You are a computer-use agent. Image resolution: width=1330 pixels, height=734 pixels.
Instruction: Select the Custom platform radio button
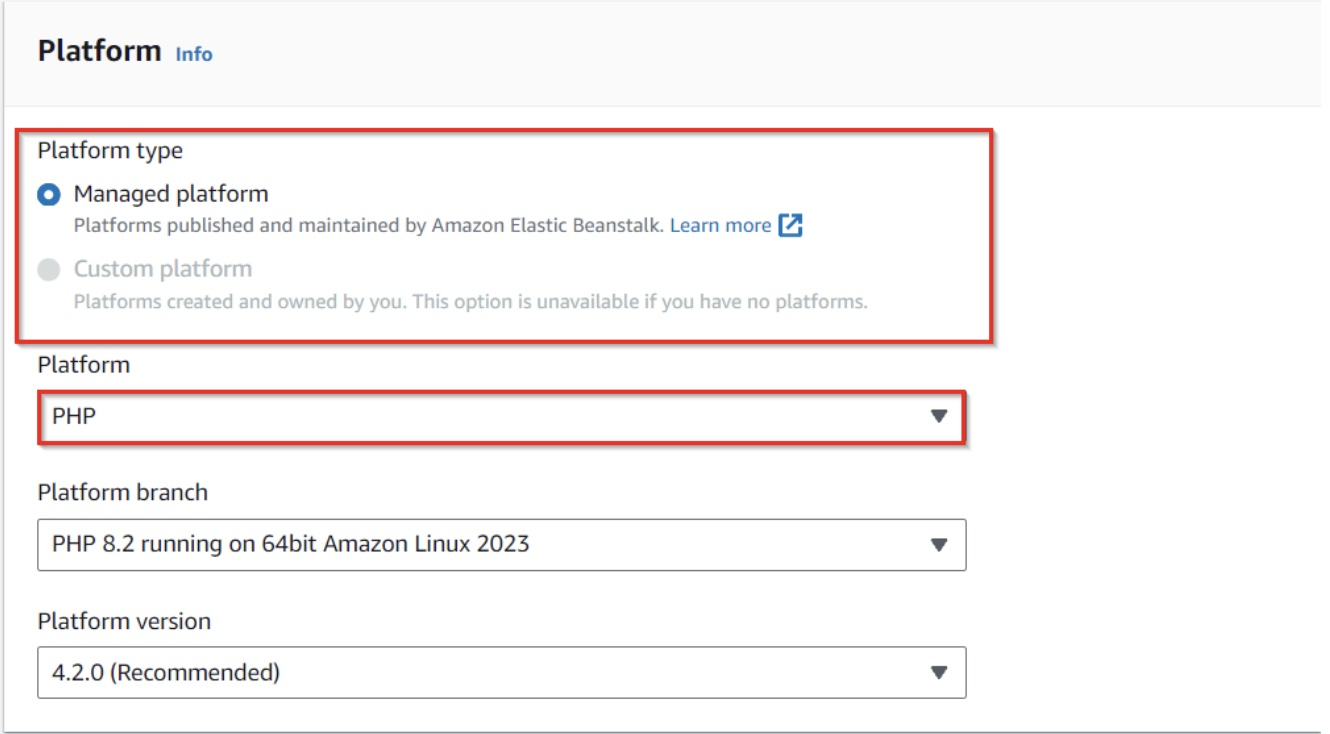(x=49, y=270)
